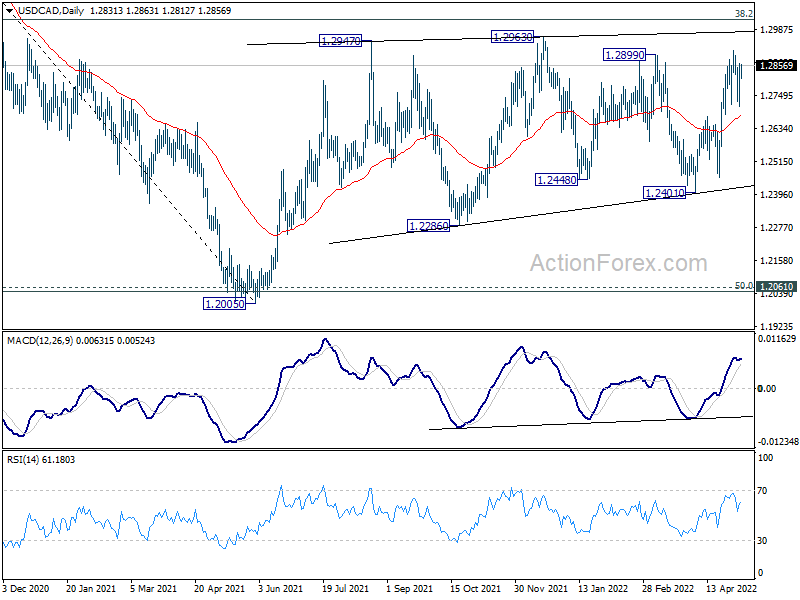The image size is (800, 600).
Task: Click the 1.22860 support price label
Action: (x=430, y=227)
